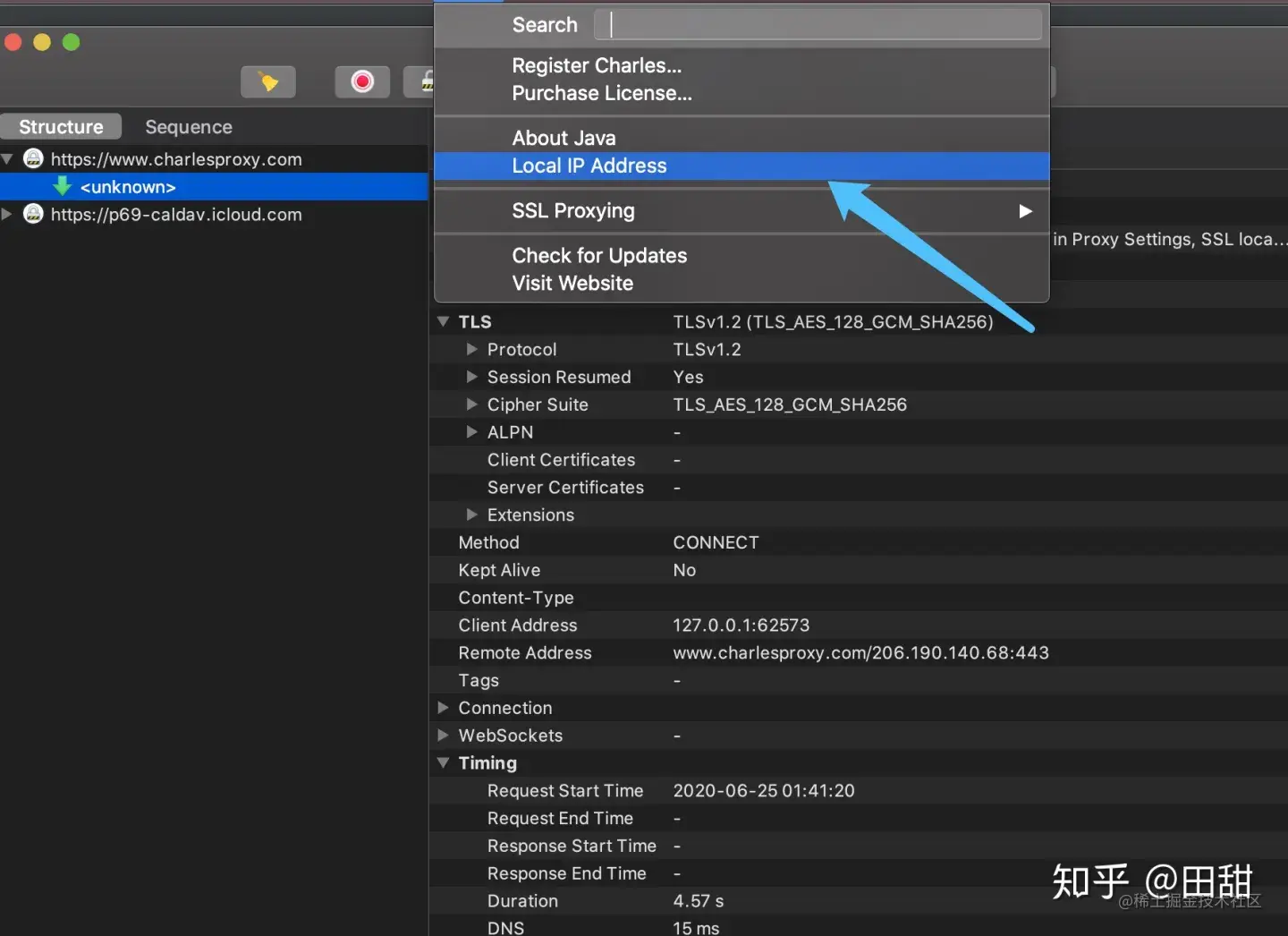Expand the p69-caldav.icloud.com tree node
1288x936 pixels.
coord(7,215)
